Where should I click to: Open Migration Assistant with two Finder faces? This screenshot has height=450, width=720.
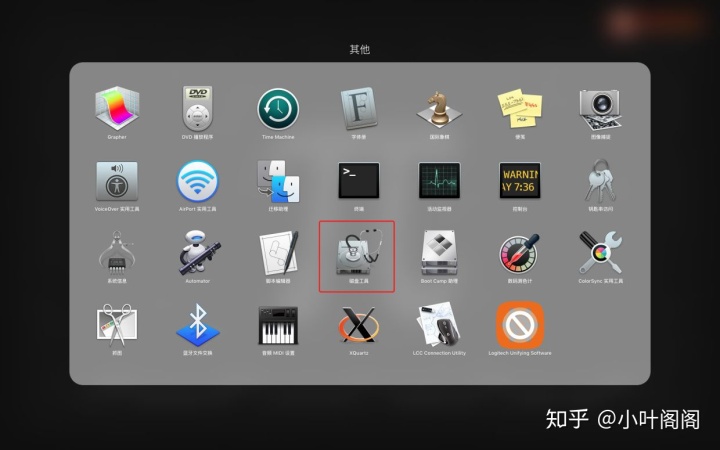click(x=278, y=181)
